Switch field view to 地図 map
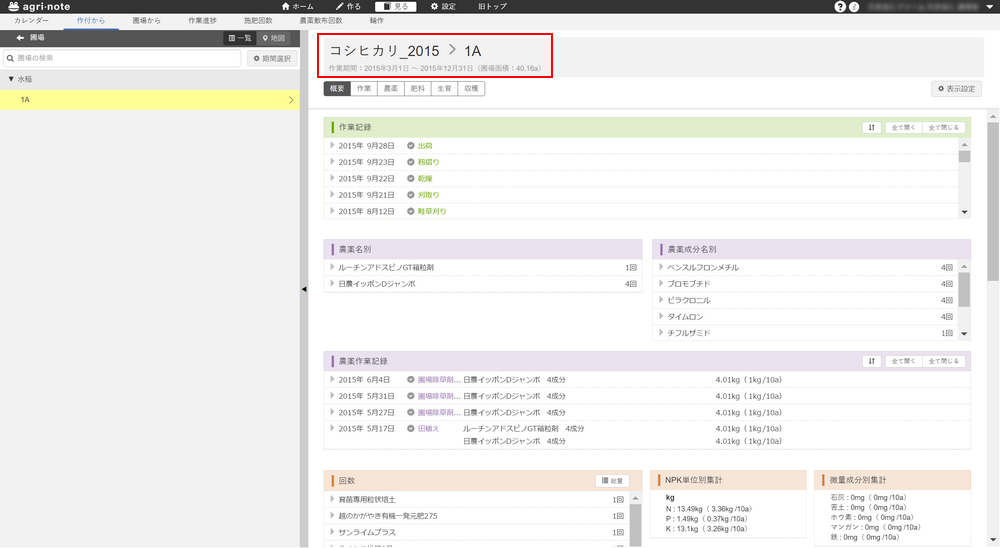 click(273, 38)
